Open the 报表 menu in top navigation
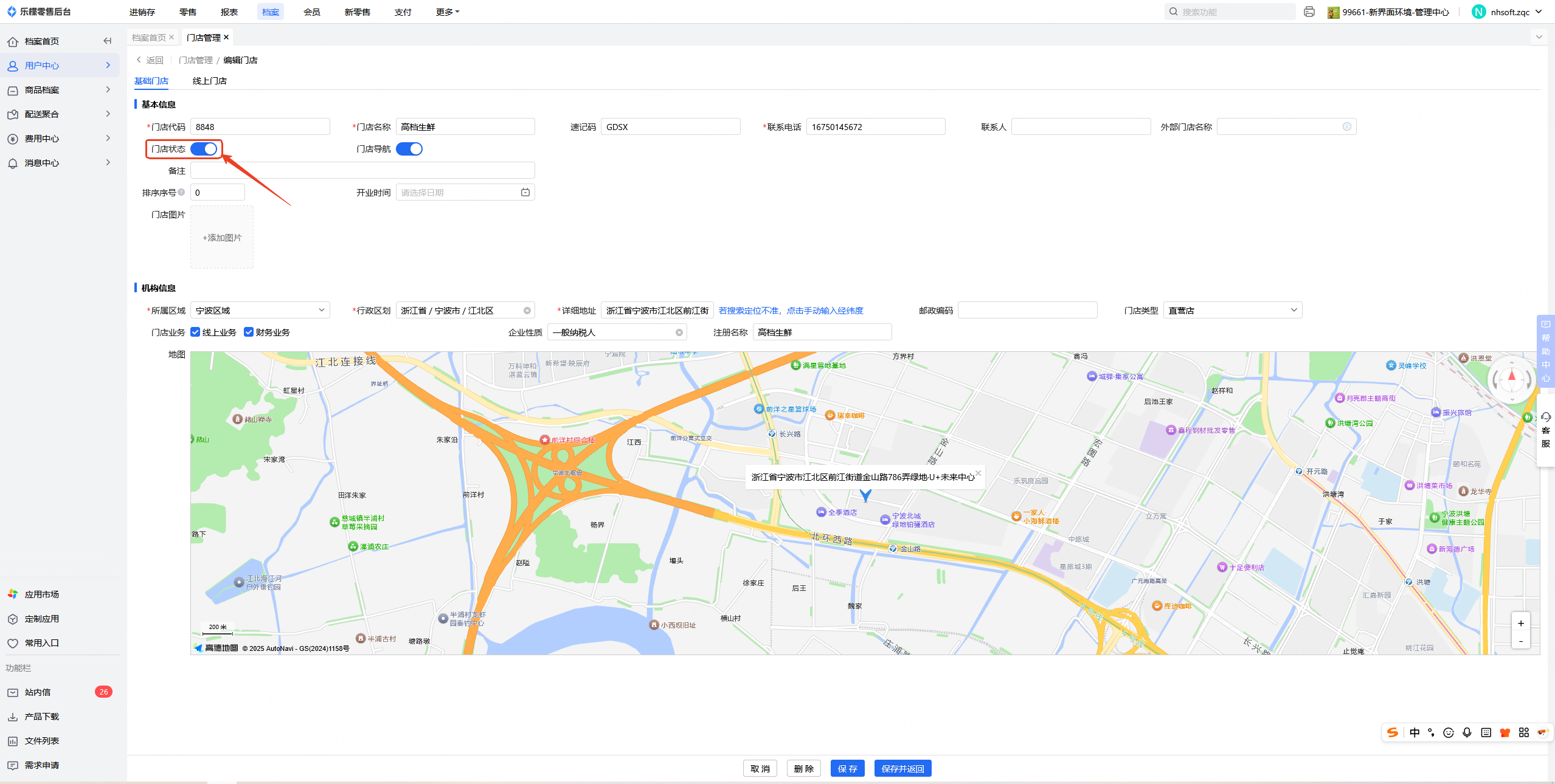Viewport: 1555px width, 784px height. pos(229,12)
